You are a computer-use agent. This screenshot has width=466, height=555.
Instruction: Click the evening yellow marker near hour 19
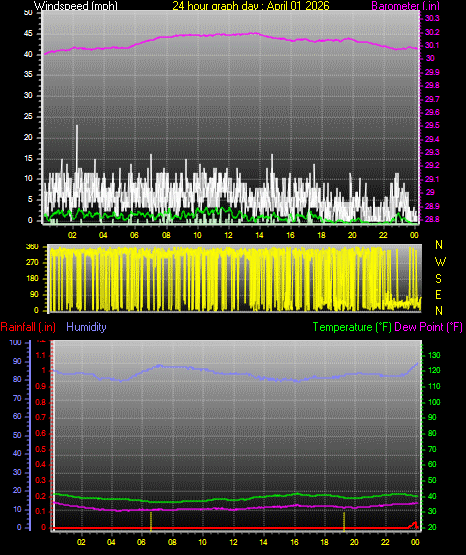(x=344, y=521)
